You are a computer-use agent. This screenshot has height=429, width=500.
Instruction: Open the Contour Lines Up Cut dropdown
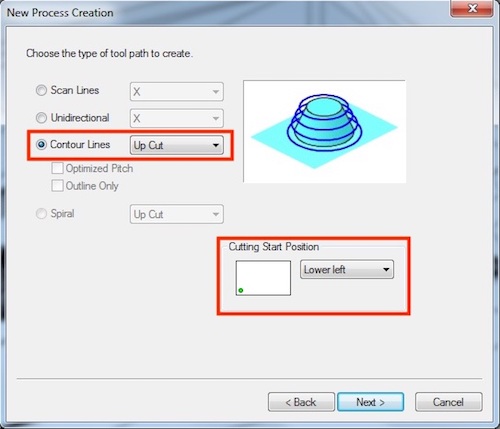(x=177, y=145)
